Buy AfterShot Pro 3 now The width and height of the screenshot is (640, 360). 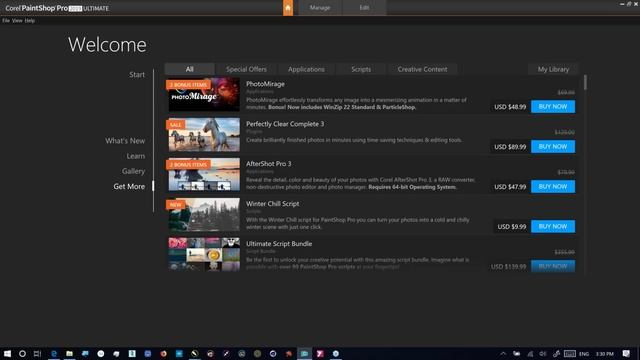pyautogui.click(x=553, y=187)
